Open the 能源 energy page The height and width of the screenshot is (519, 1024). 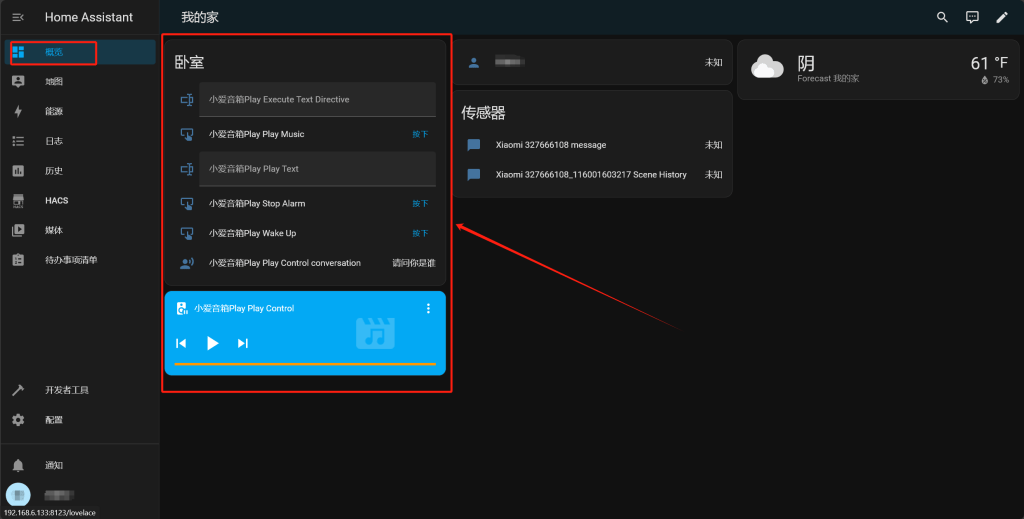[x=80, y=112]
